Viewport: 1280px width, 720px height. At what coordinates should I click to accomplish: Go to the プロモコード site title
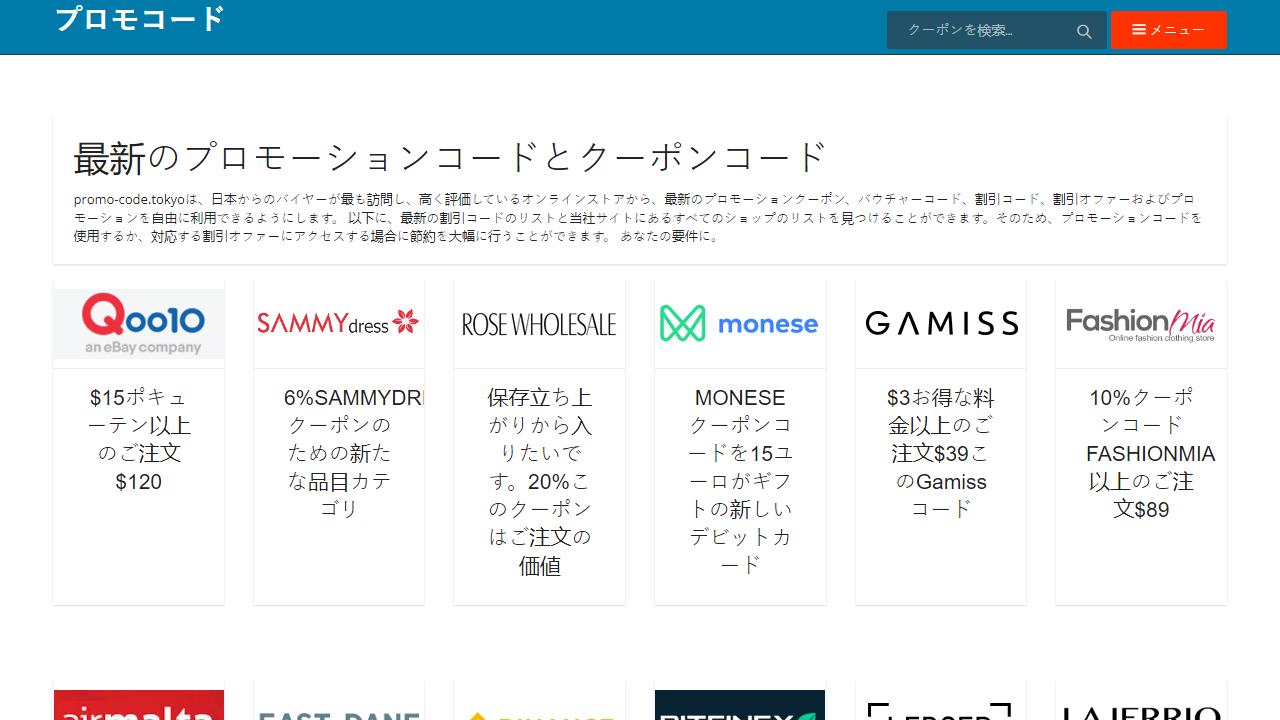pos(138,19)
